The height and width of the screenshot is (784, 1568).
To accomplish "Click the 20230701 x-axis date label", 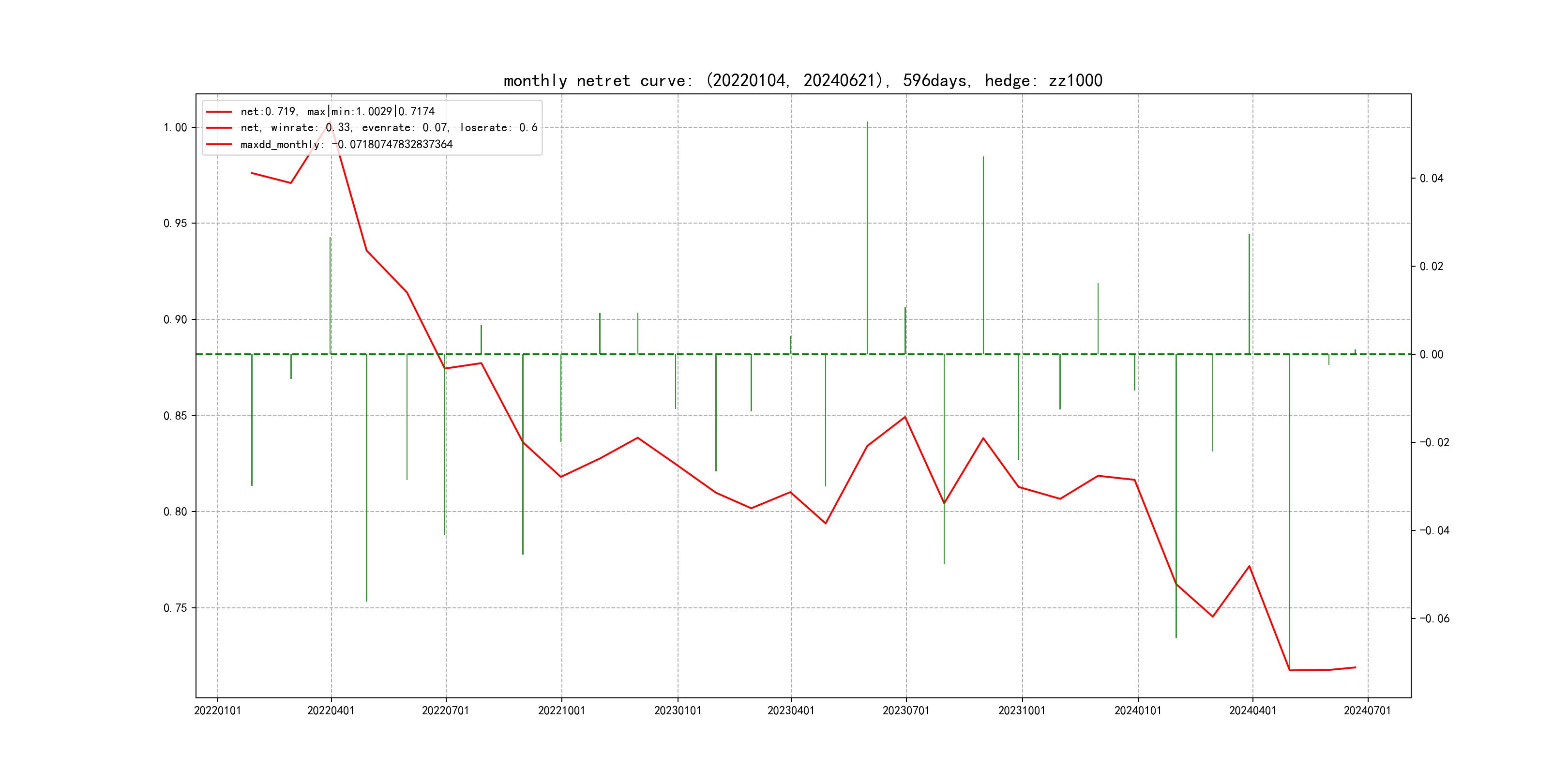I will (906, 710).
